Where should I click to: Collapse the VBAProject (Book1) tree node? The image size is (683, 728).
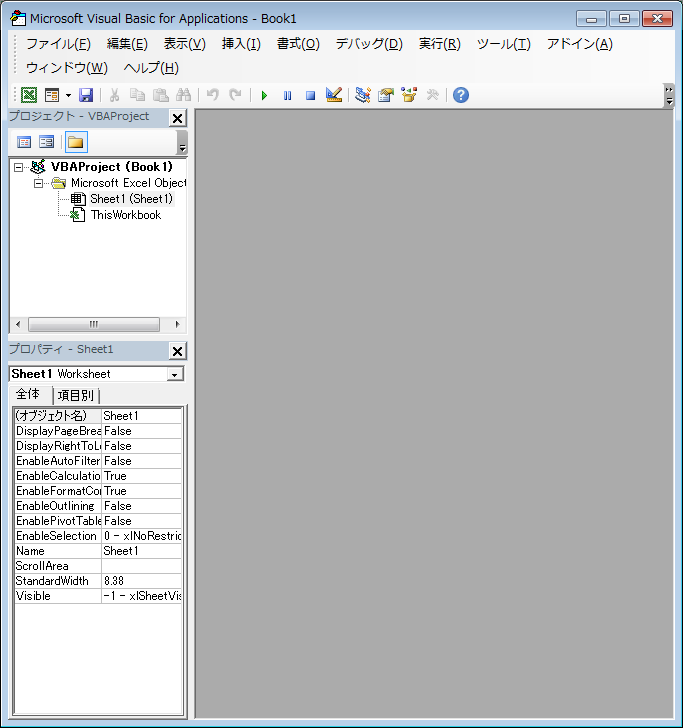(x=18, y=167)
